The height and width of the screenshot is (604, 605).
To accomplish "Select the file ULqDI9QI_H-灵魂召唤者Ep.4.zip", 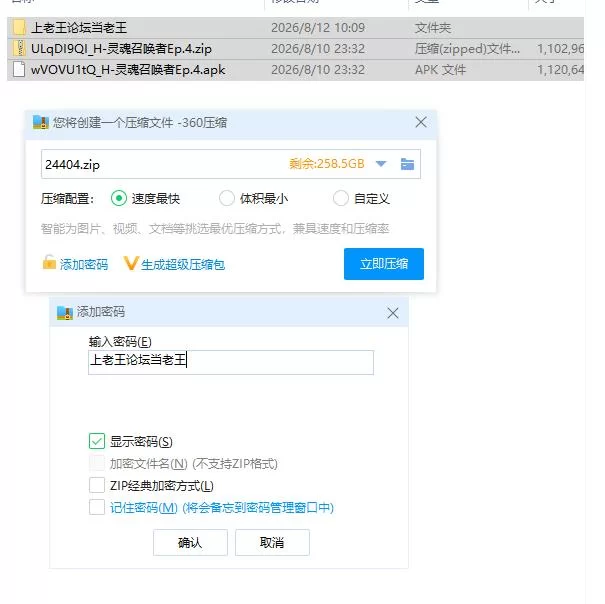I will click(121, 49).
